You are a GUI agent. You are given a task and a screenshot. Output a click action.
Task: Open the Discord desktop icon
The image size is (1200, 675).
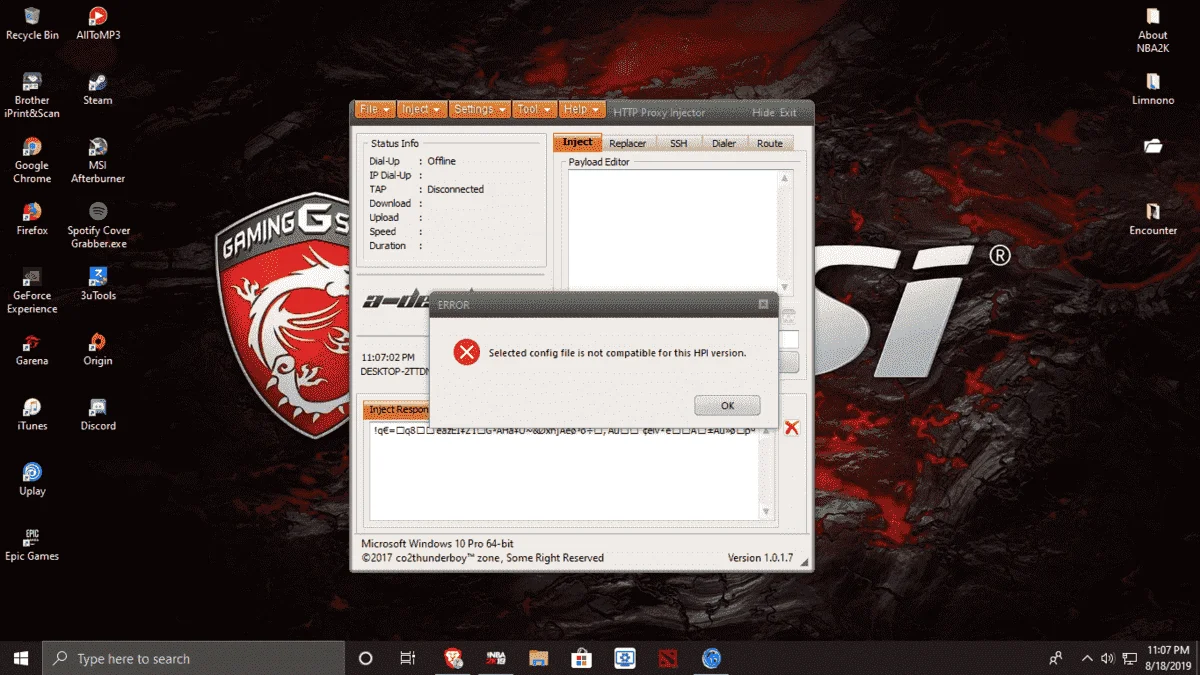pos(98,413)
